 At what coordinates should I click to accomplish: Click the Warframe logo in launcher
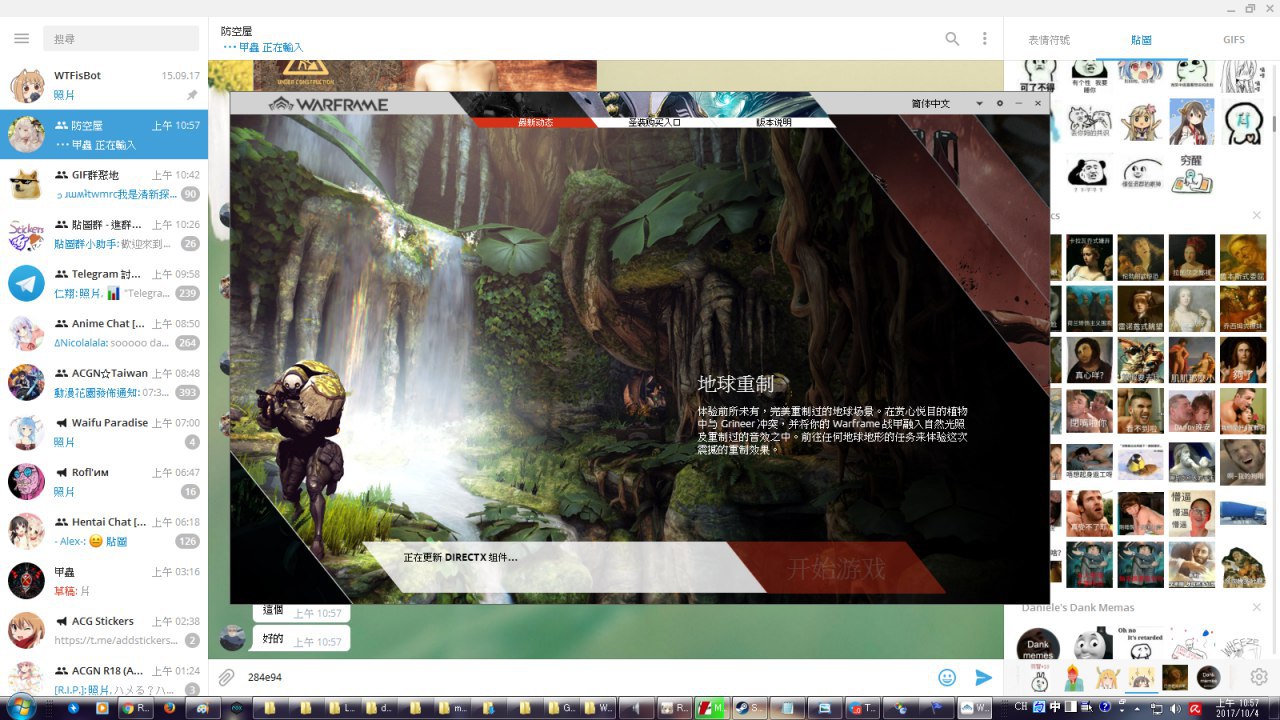328,104
